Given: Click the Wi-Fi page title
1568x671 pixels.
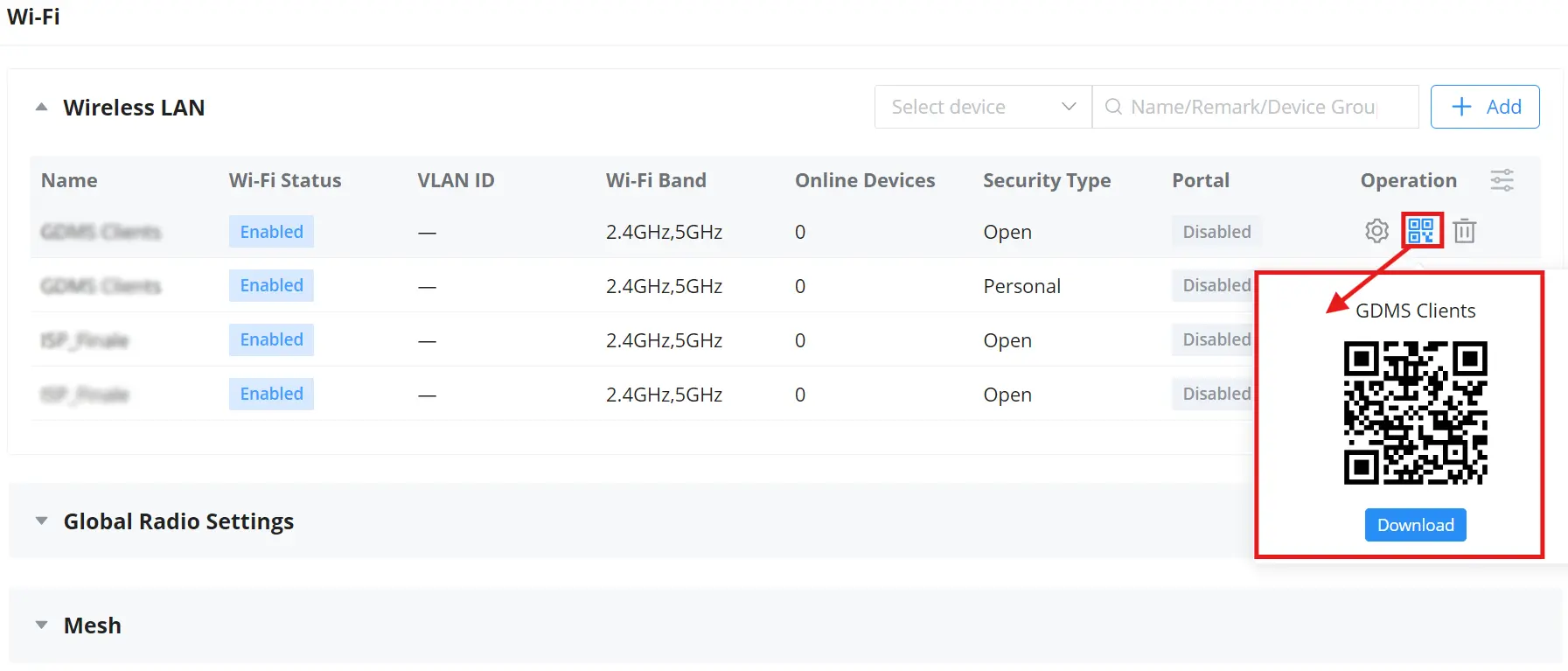Looking at the screenshot, I should click(x=33, y=17).
